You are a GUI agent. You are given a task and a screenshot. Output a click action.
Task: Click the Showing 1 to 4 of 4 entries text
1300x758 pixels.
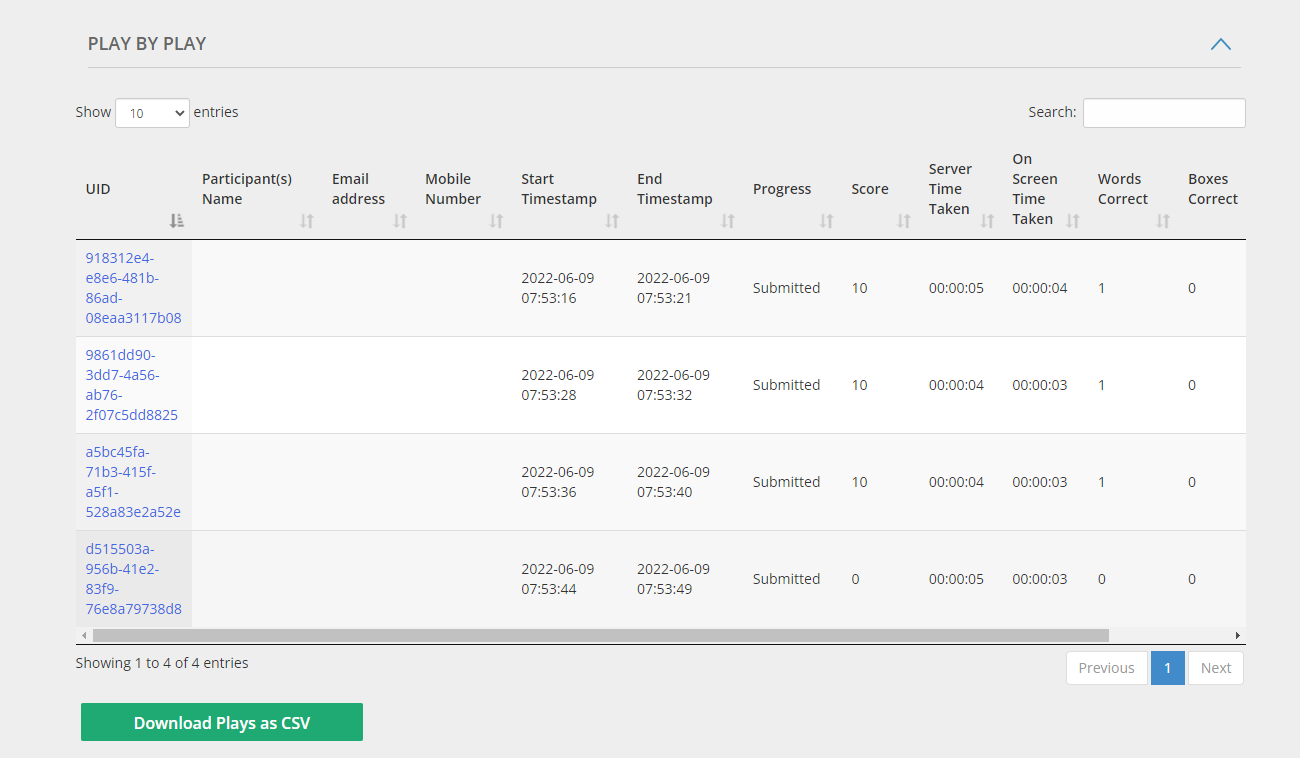pos(162,663)
